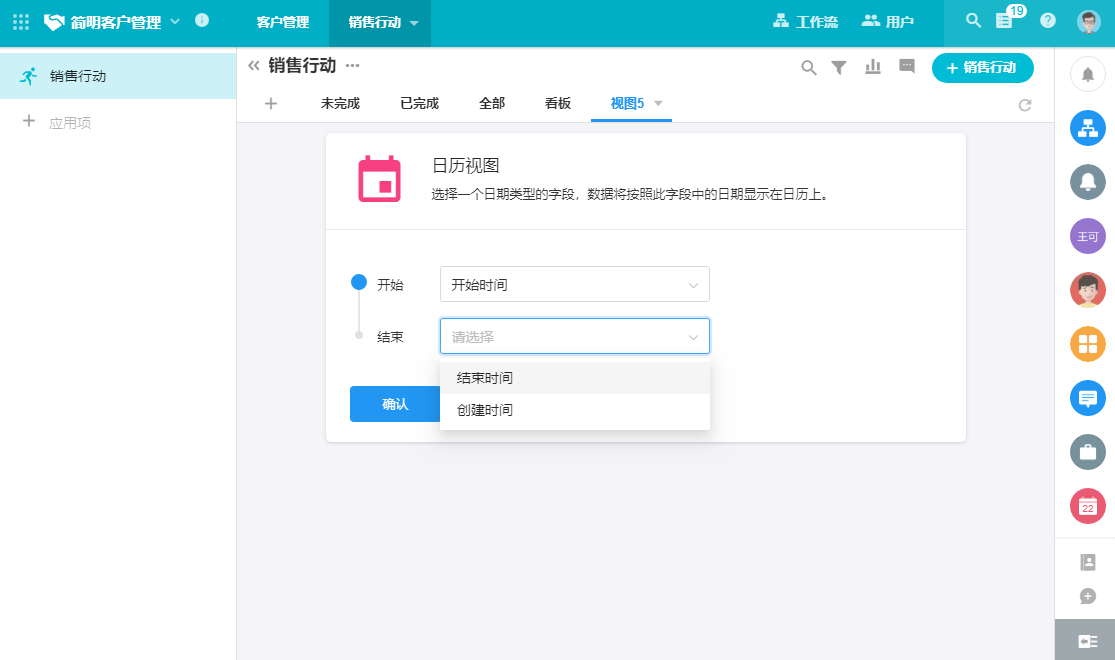Viewport: 1115px width, 660px height.
Task: Click 应用项 add item in left sidebar
Action: click(69, 123)
